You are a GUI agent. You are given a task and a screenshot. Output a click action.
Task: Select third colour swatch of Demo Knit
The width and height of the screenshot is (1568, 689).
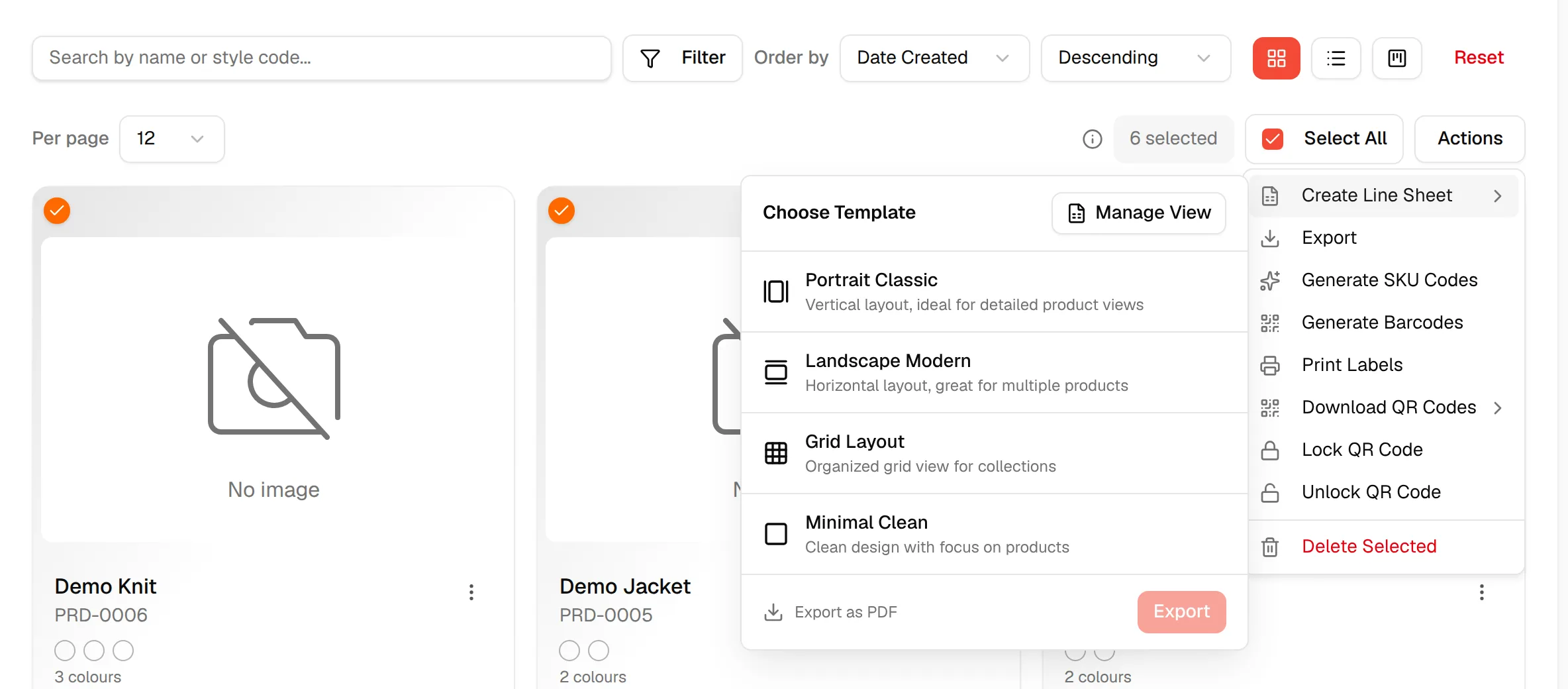click(123, 651)
